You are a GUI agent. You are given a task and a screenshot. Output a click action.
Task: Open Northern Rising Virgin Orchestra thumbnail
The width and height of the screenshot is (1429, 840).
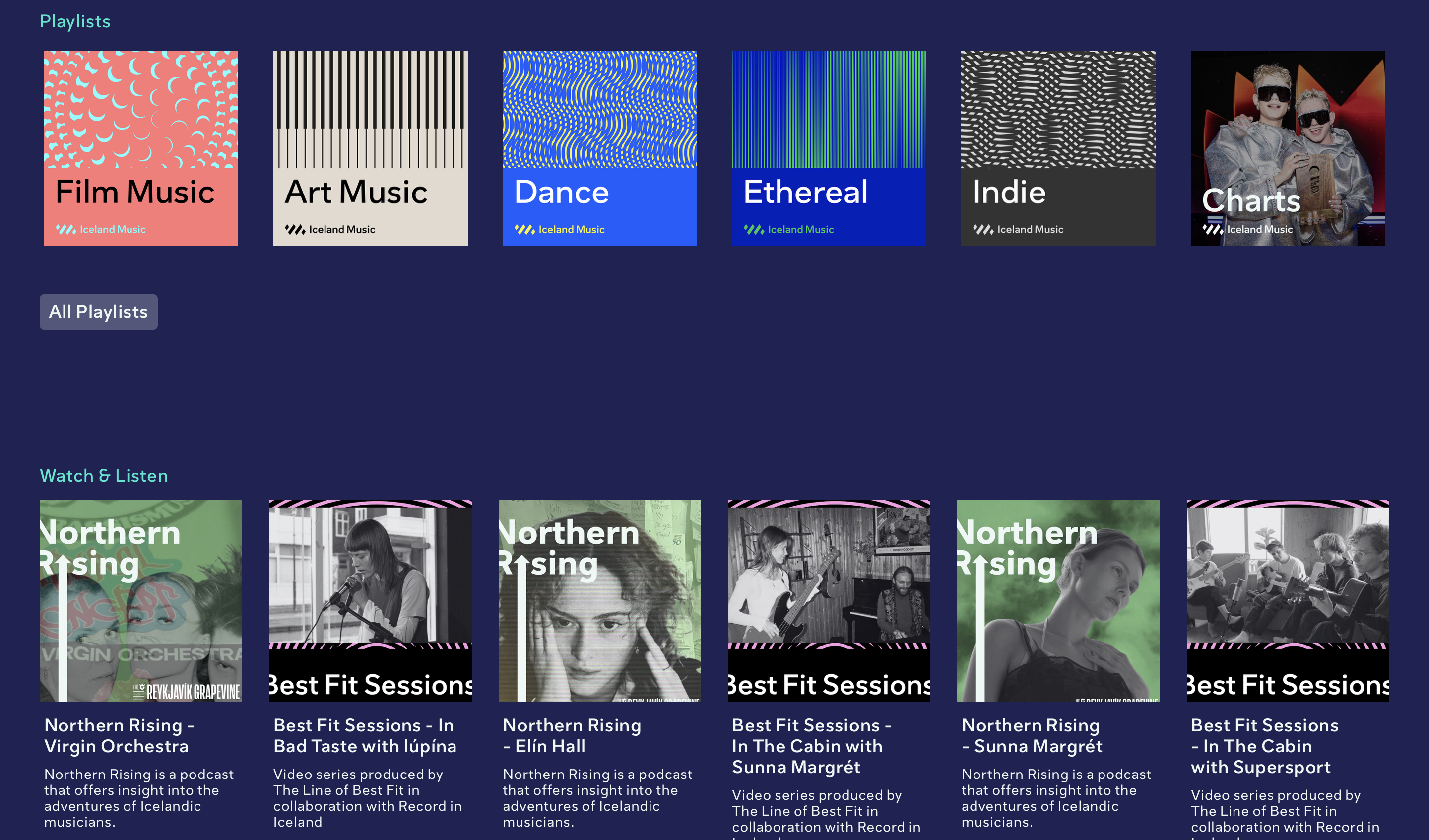point(140,600)
